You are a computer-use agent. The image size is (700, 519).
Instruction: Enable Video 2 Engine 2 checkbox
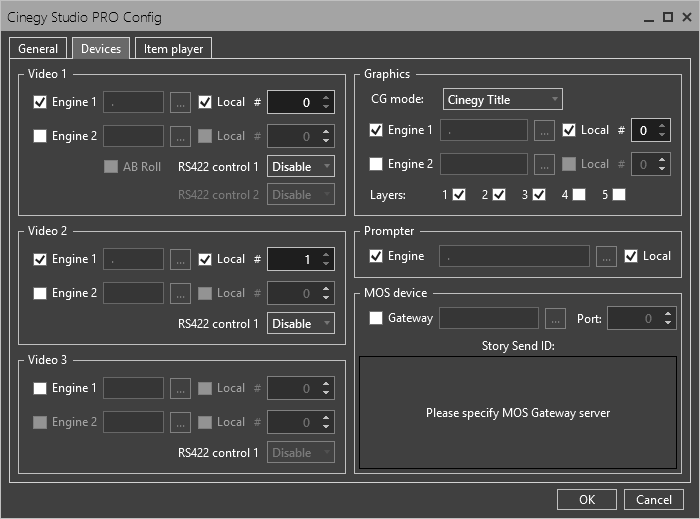[x=40, y=293]
